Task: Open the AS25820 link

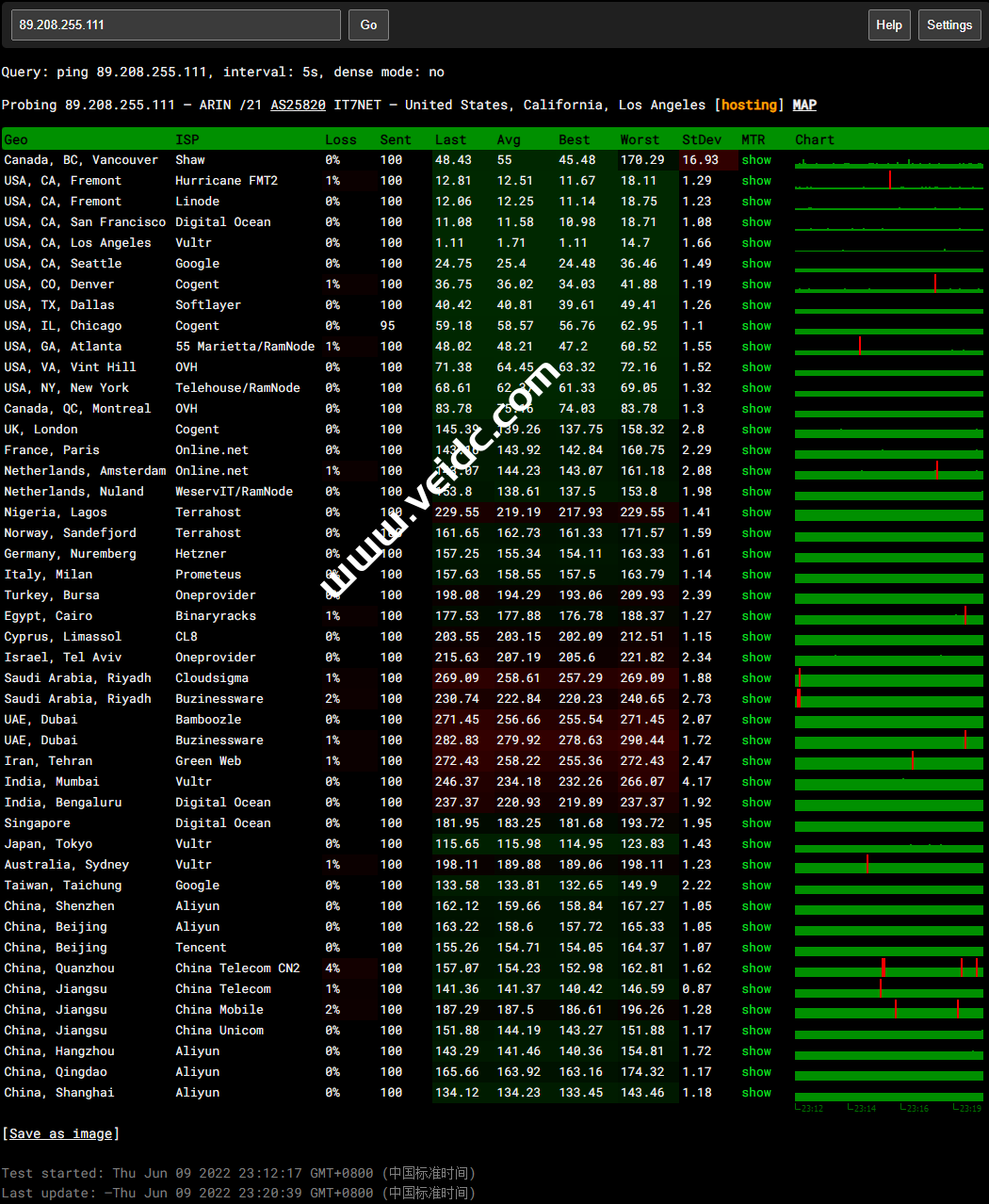Action: [x=298, y=105]
